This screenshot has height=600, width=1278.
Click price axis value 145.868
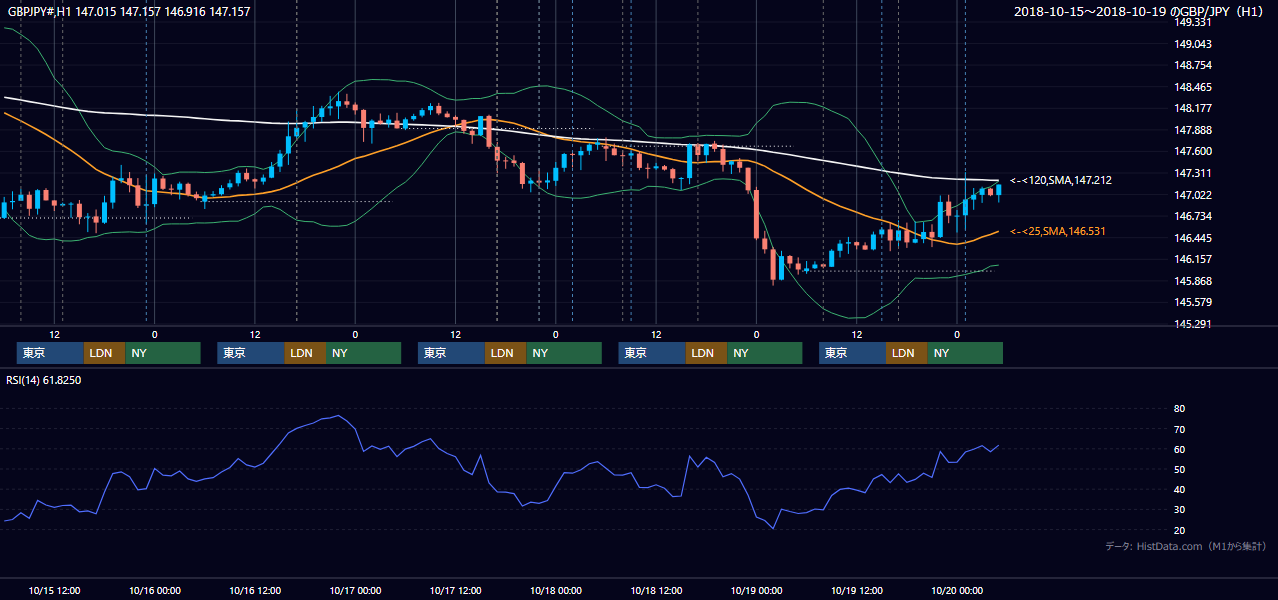1193,282
